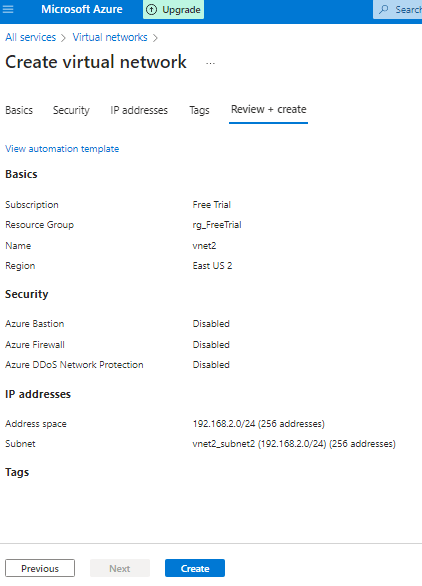The image size is (422, 586).
Task: Switch to the Basics tab
Action: click(x=19, y=110)
